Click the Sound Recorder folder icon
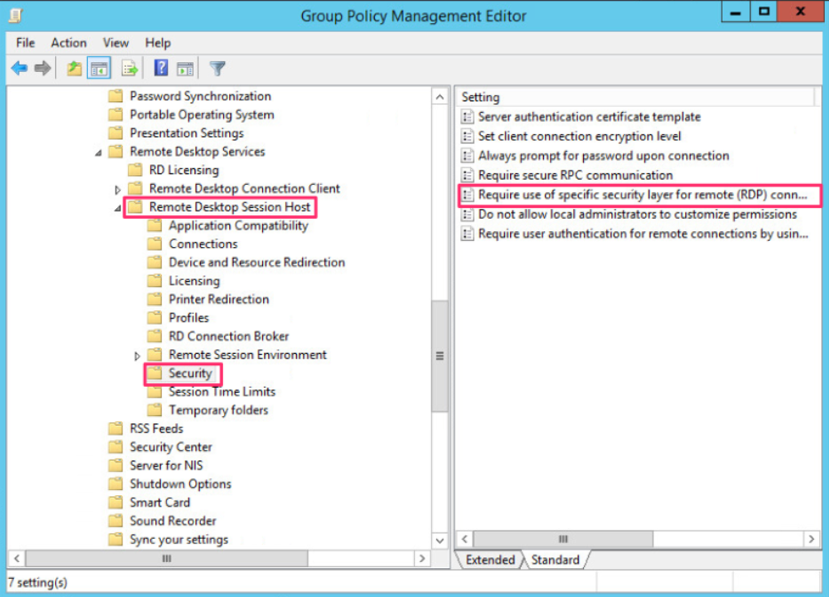The image size is (829, 597). coord(115,521)
